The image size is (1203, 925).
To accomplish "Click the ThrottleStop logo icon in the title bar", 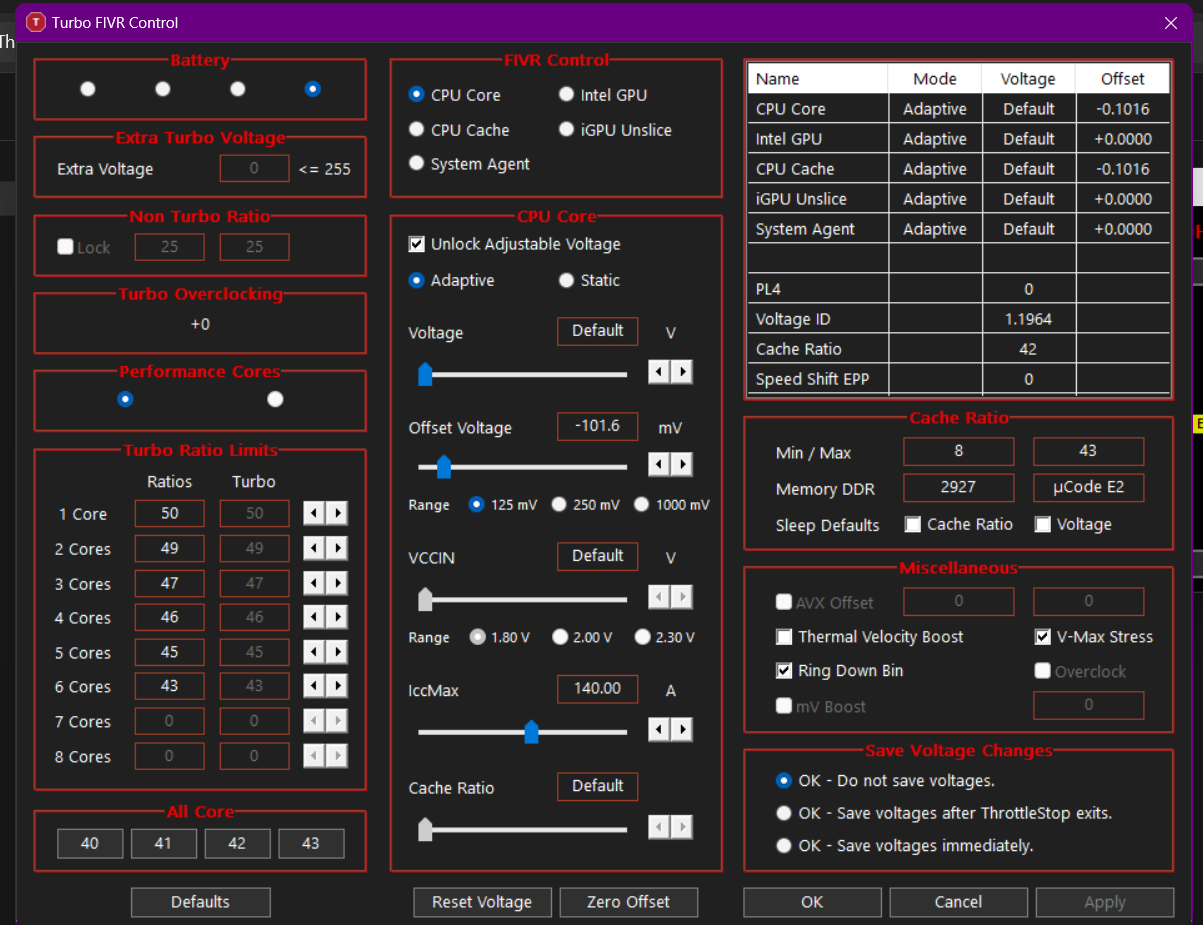I will 35,21.
